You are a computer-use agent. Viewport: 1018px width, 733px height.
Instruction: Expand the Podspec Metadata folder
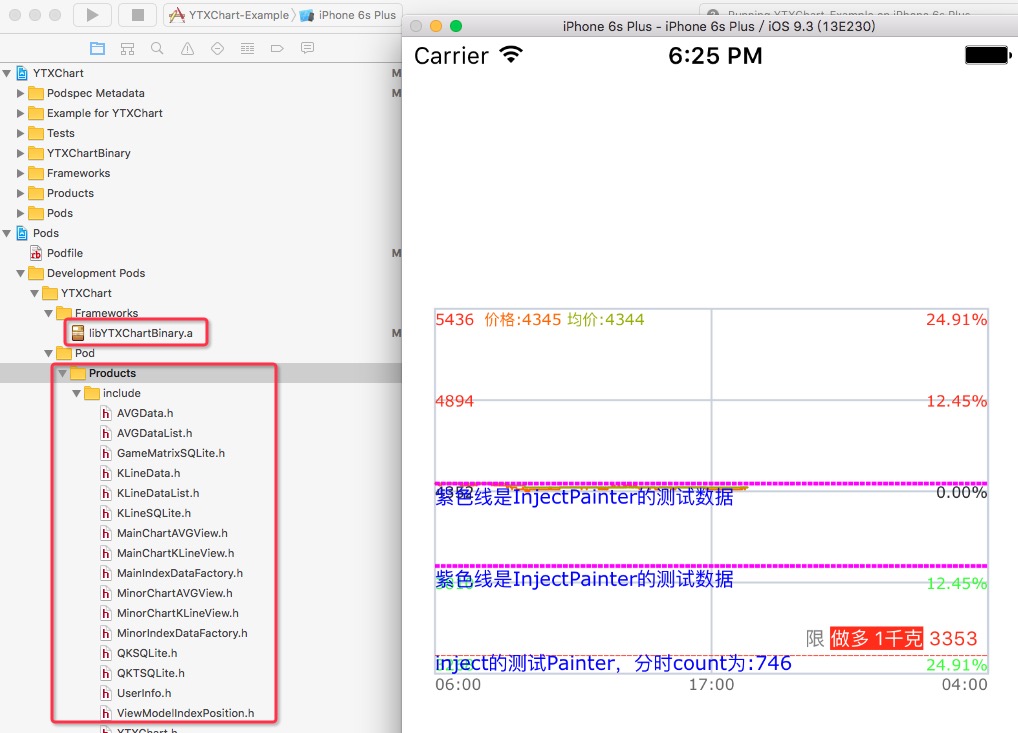coord(19,93)
